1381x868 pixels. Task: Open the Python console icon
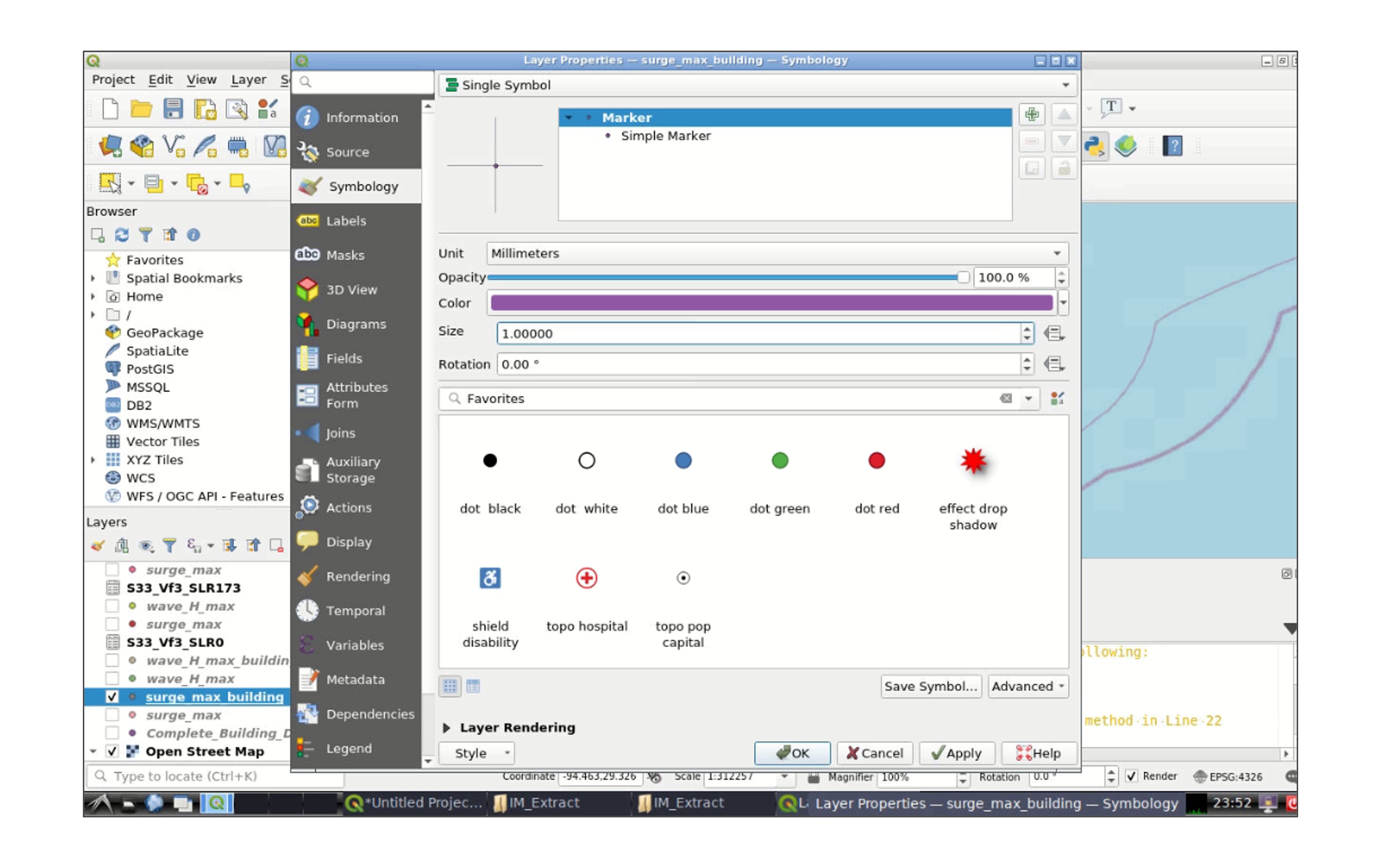point(1094,146)
